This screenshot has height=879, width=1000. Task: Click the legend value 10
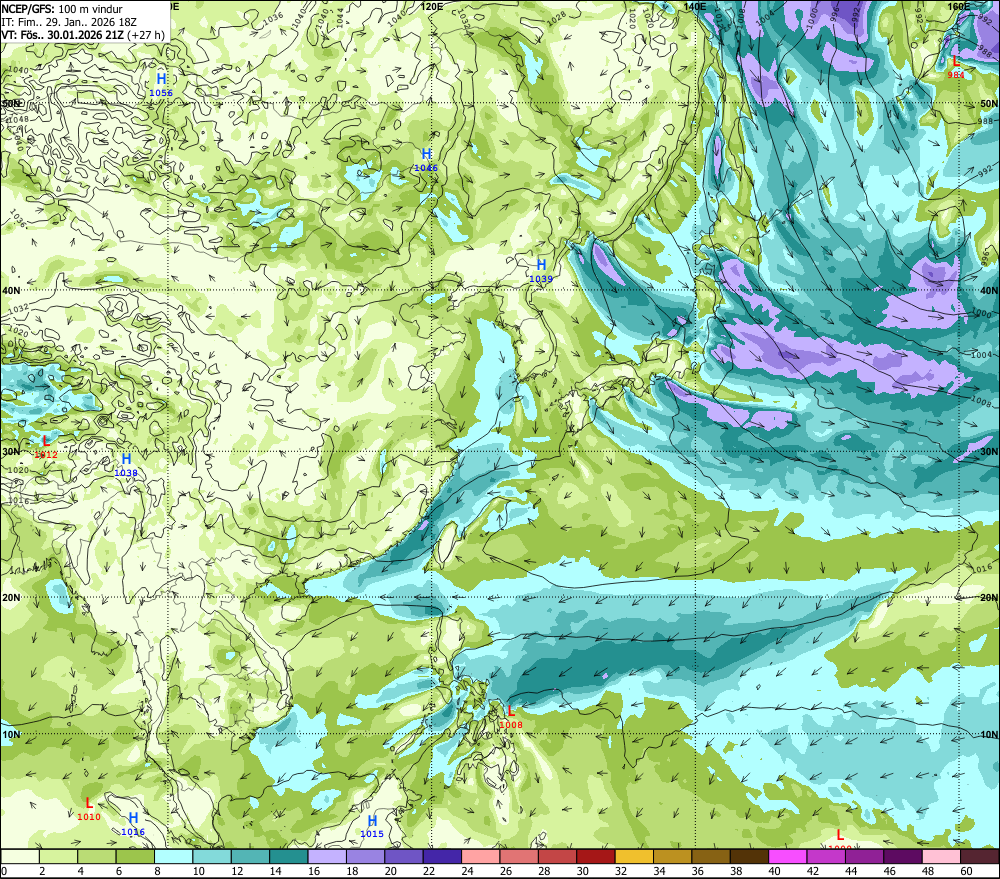coord(199,871)
